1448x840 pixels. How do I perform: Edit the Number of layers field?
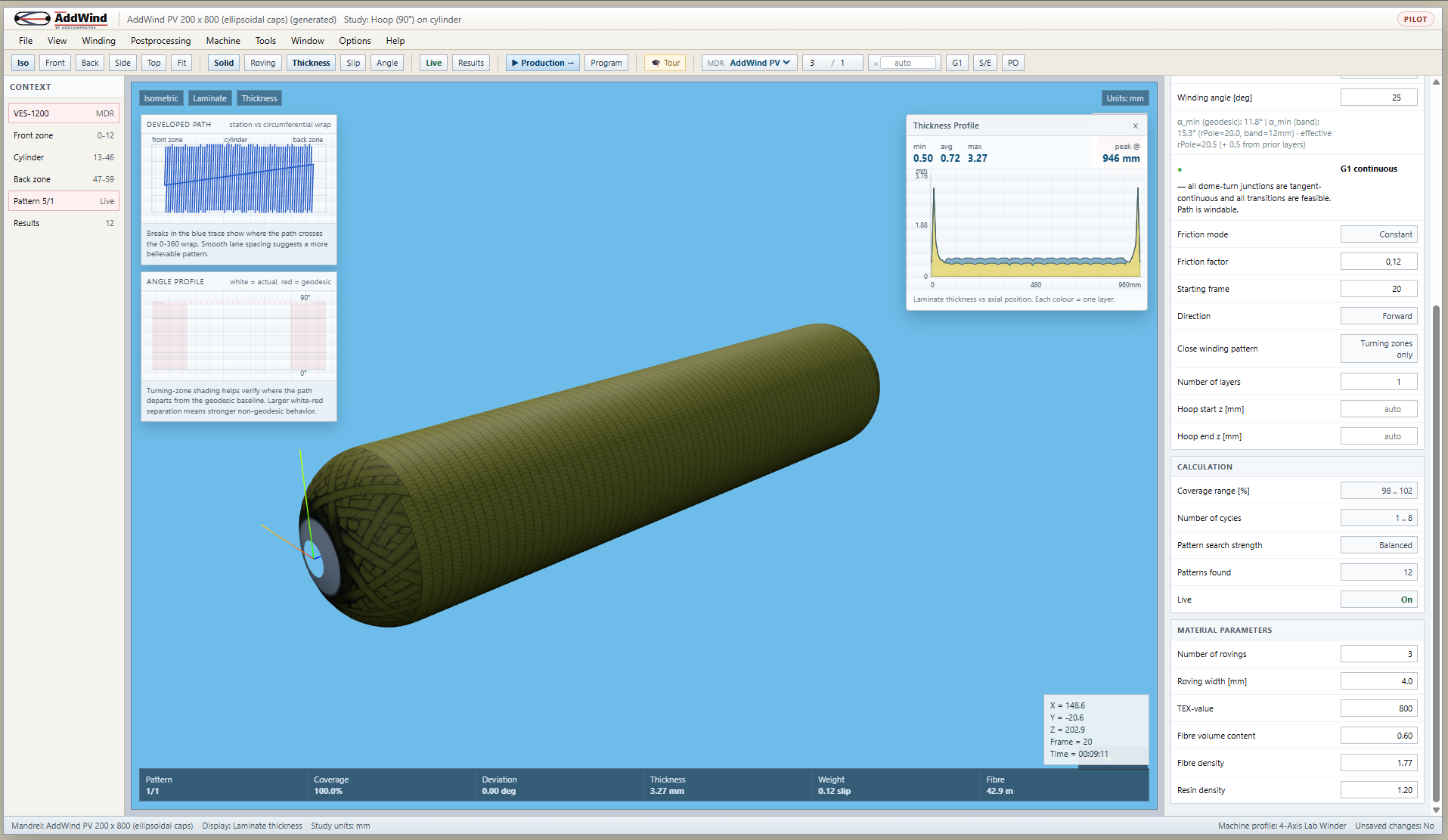coord(1378,382)
